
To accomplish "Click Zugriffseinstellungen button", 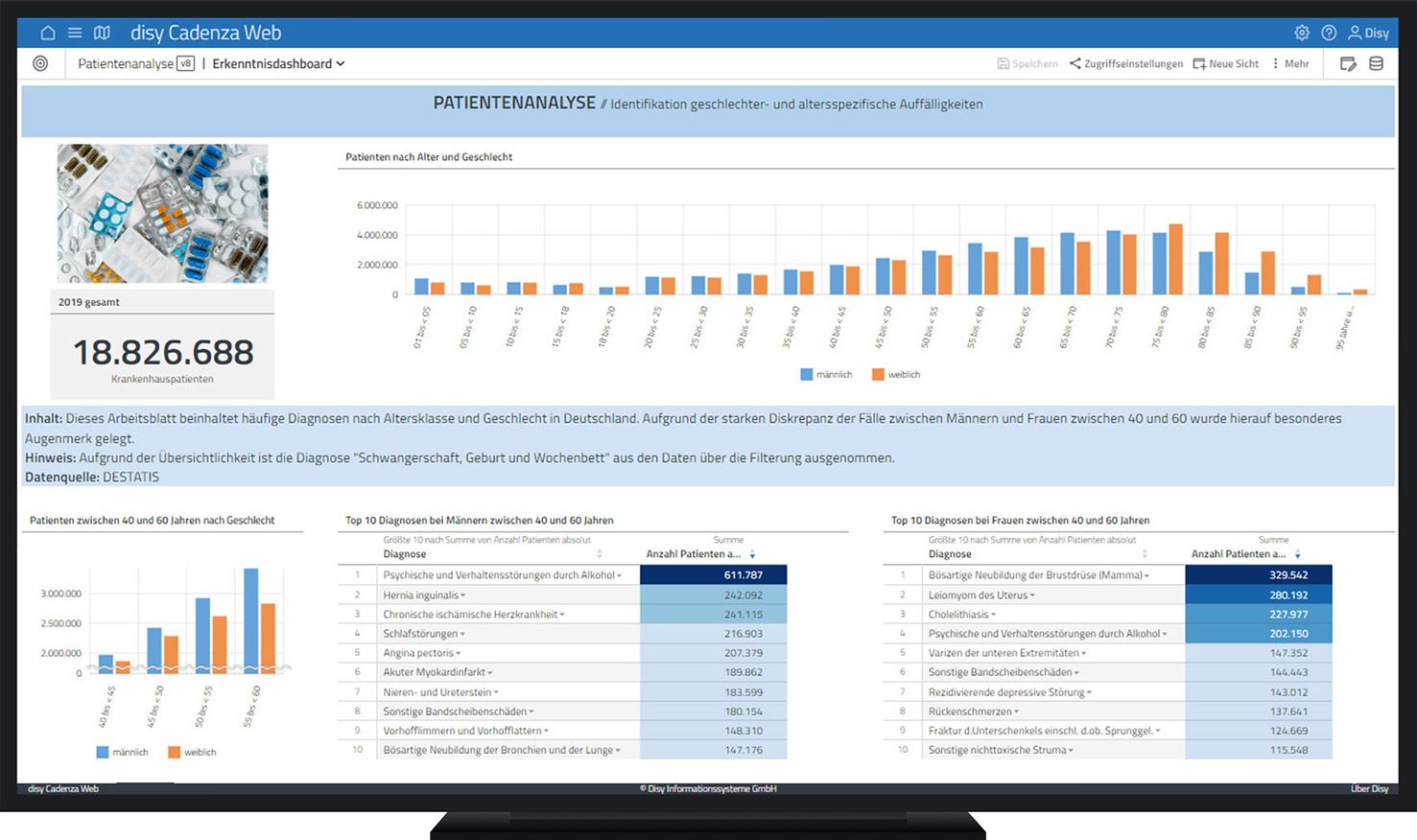I will coord(1126,64).
